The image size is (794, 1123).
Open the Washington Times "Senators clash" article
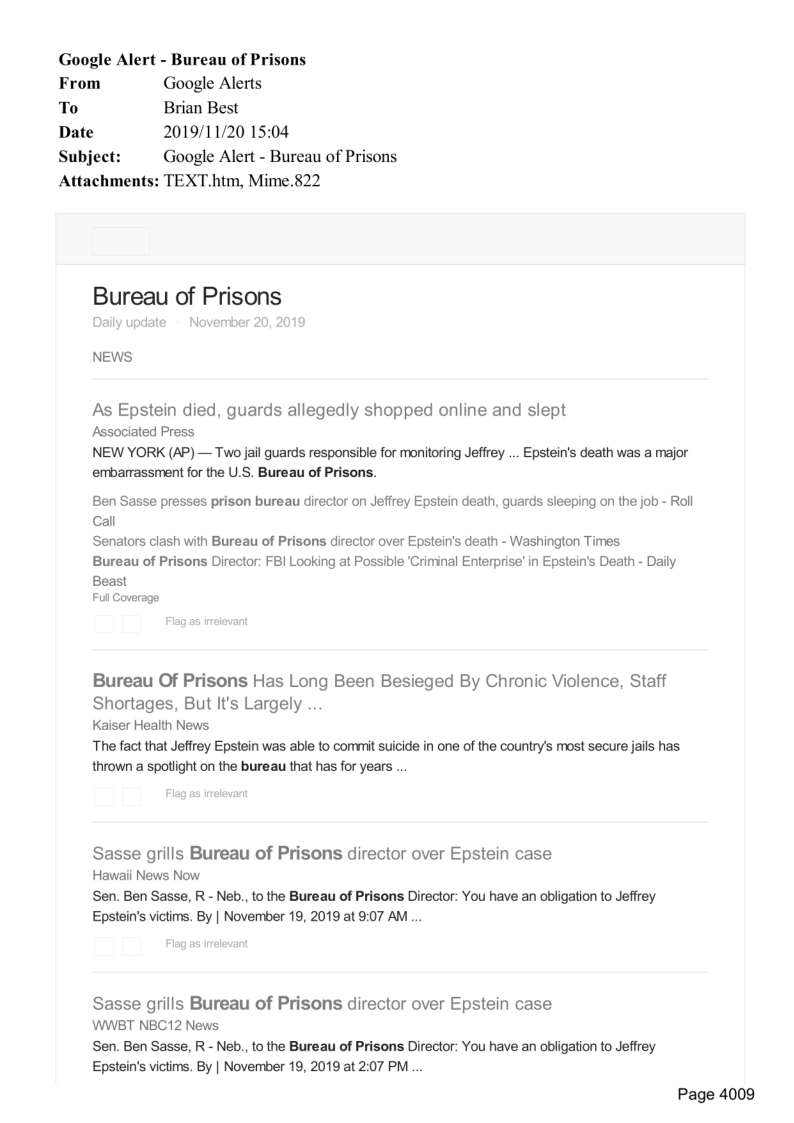click(x=355, y=541)
